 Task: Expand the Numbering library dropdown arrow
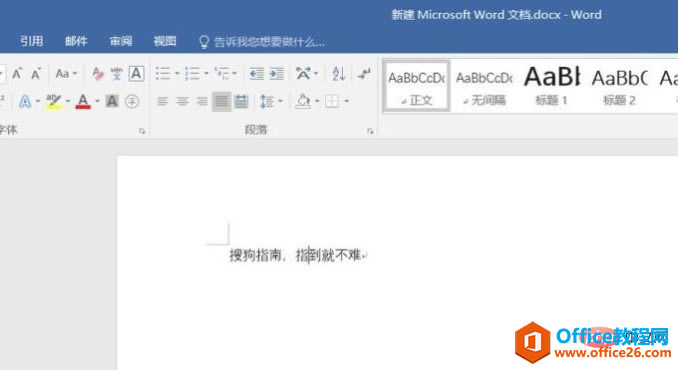[x=206, y=73]
